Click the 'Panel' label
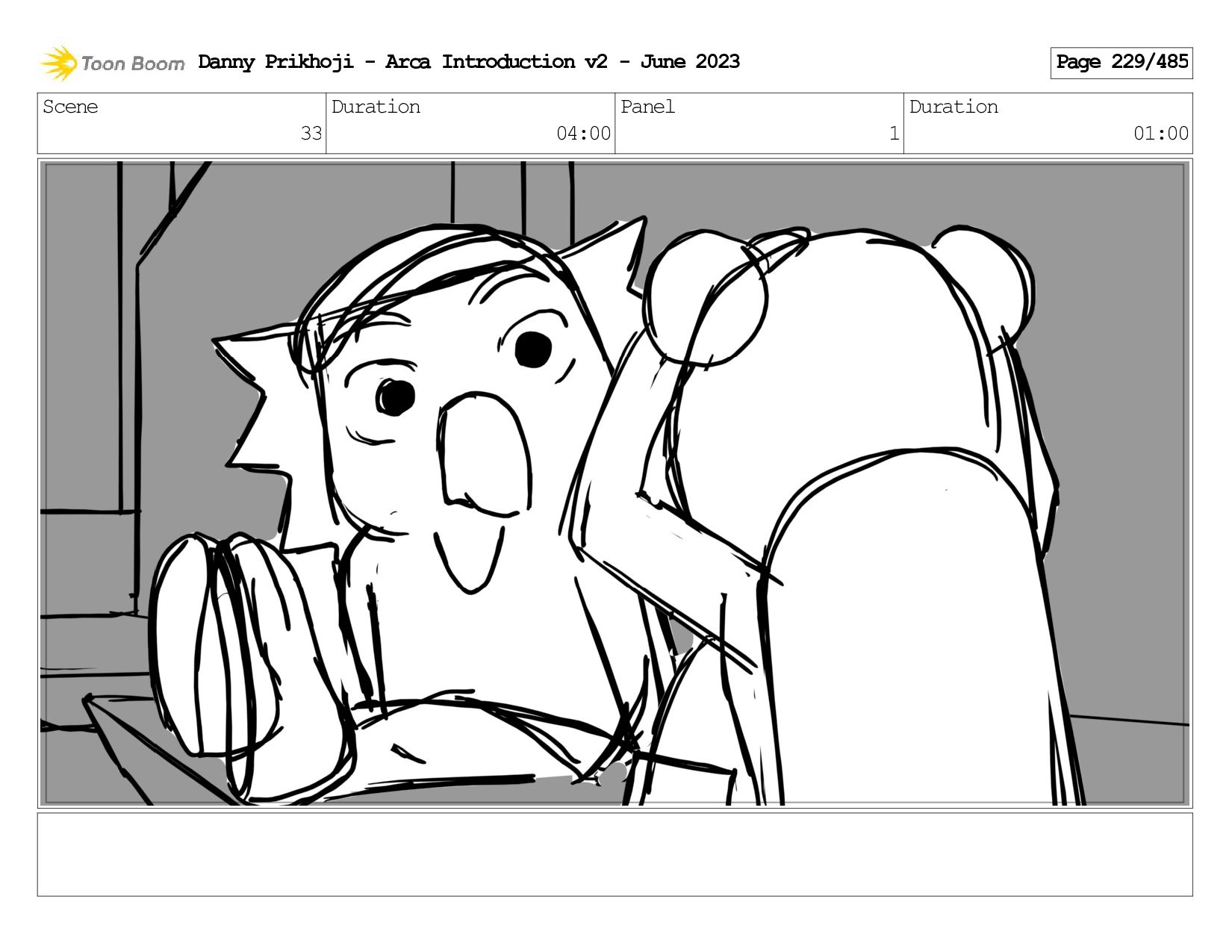Screen dimensions: 1232x952 pyautogui.click(x=647, y=107)
